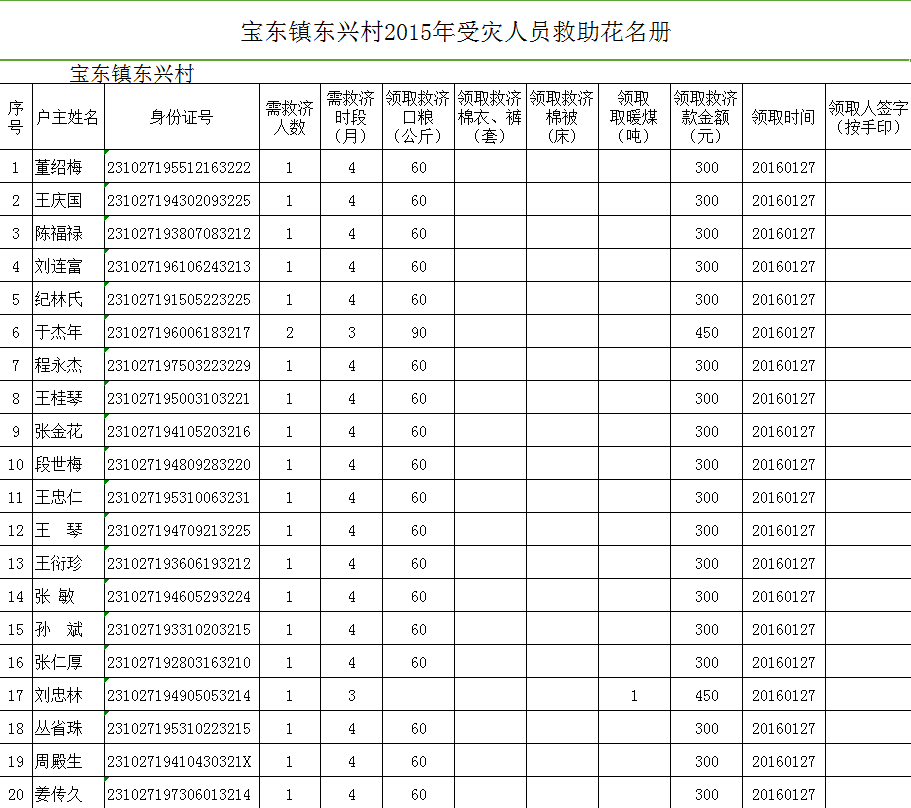Click the name cell 刘连富
911x808 pixels.
pos(69,266)
